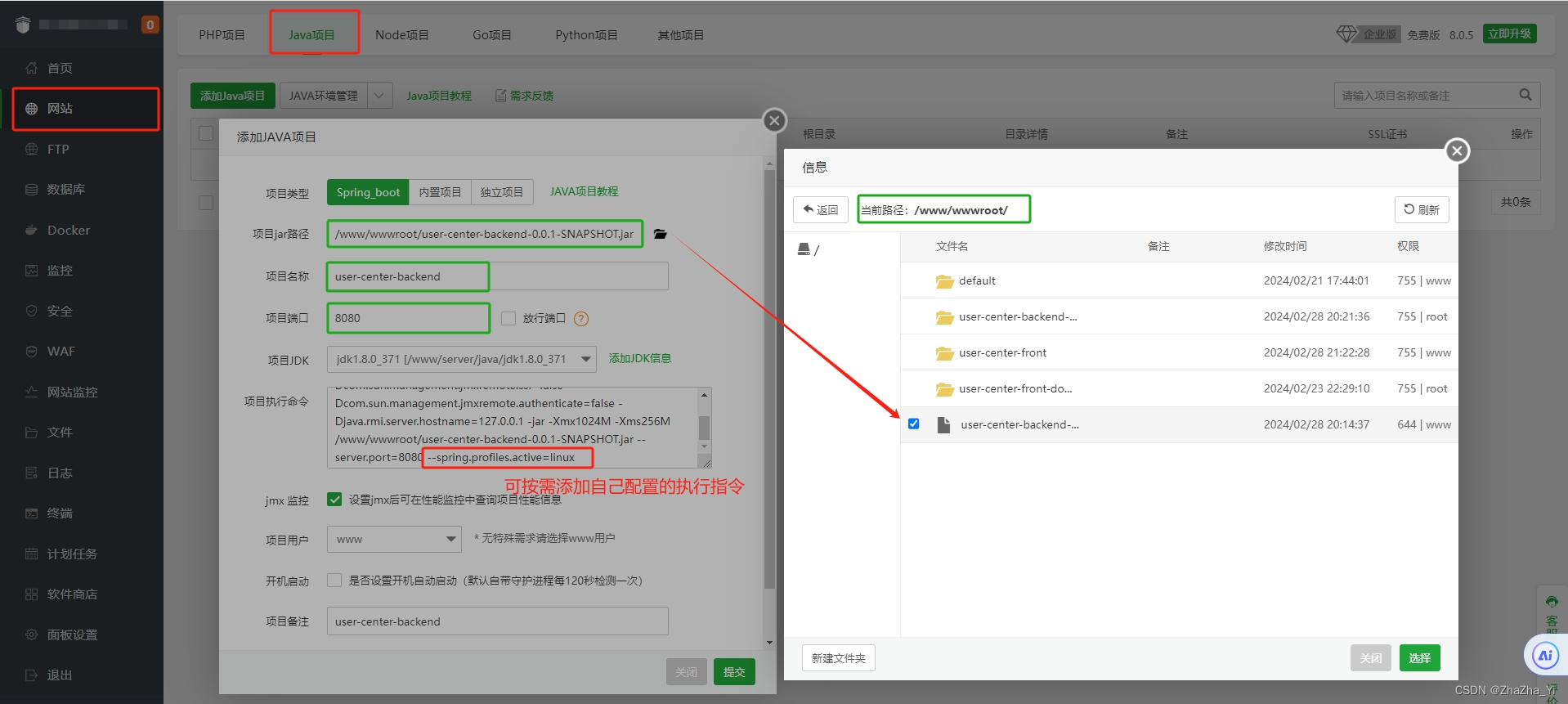
Task: Click the root drive icon in file tree
Action: pos(804,249)
